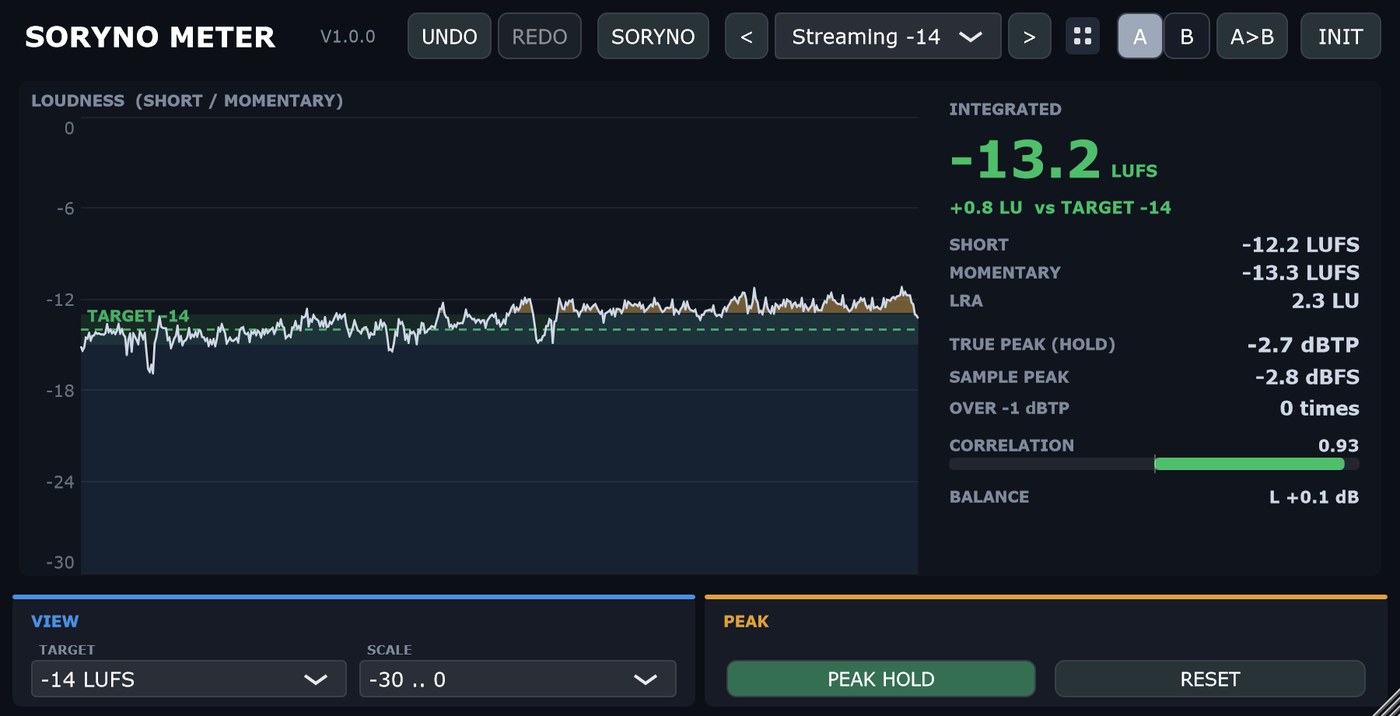The image size is (1400, 716).
Task: Click the TARGET -14 line label in graph
Action: click(x=138, y=316)
